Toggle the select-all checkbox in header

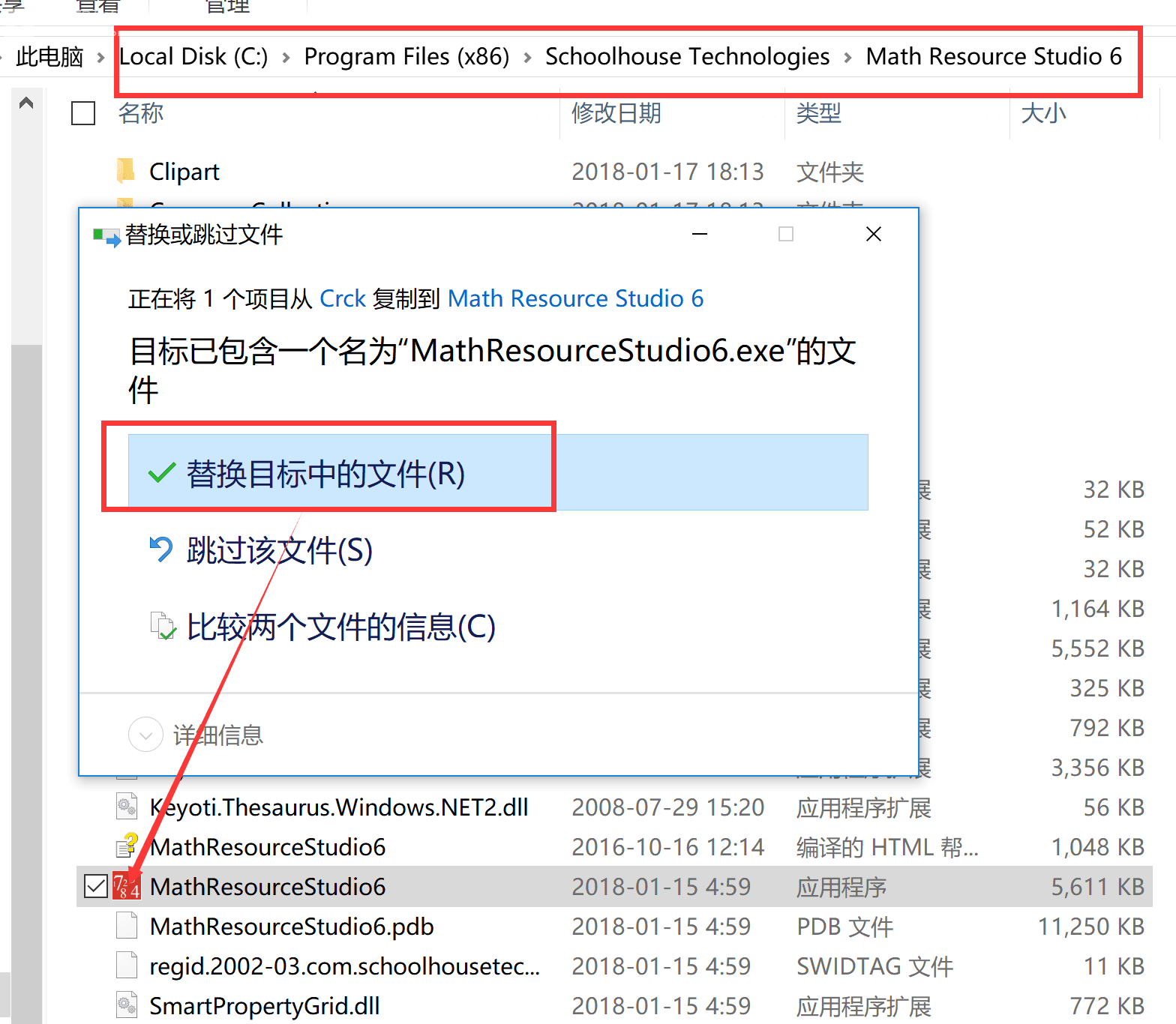point(83,114)
